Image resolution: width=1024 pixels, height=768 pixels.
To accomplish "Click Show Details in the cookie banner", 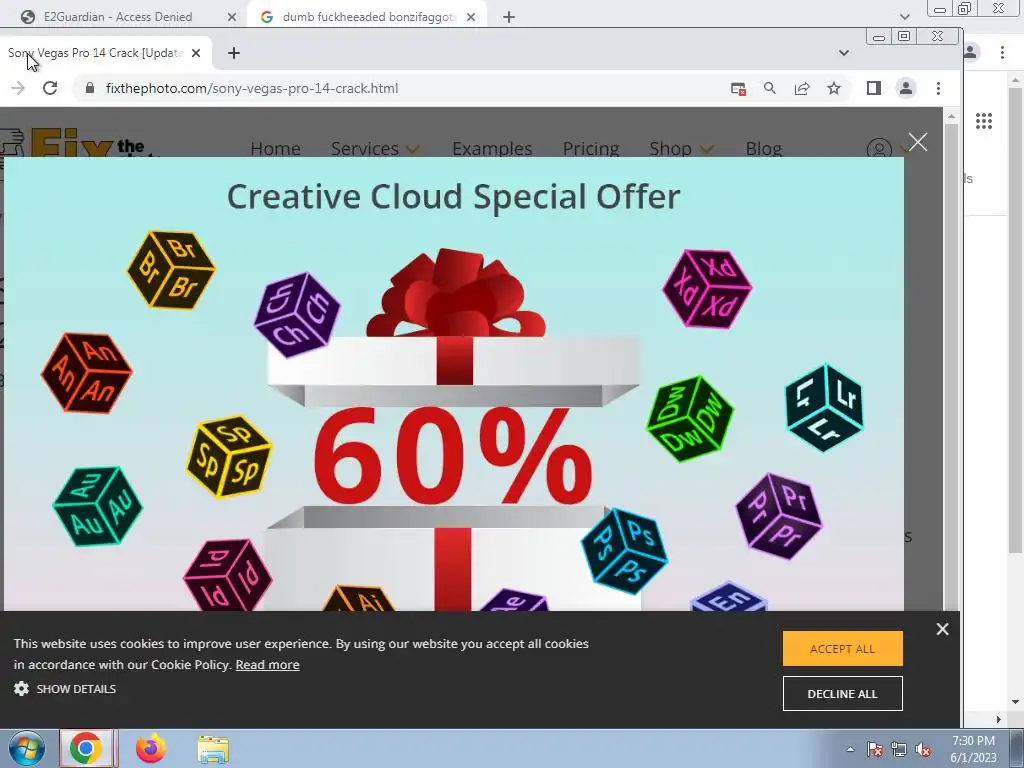I will pyautogui.click(x=76, y=688).
